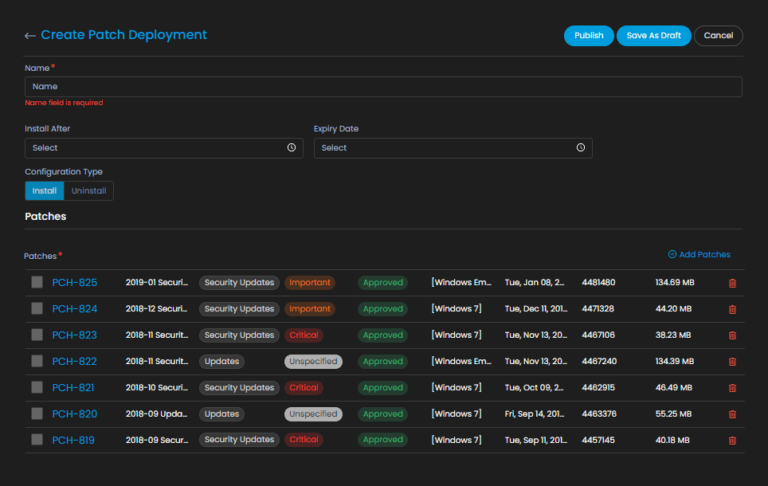
Task: Click the back arrow beside Create Patch Deployment
Action: (x=30, y=36)
